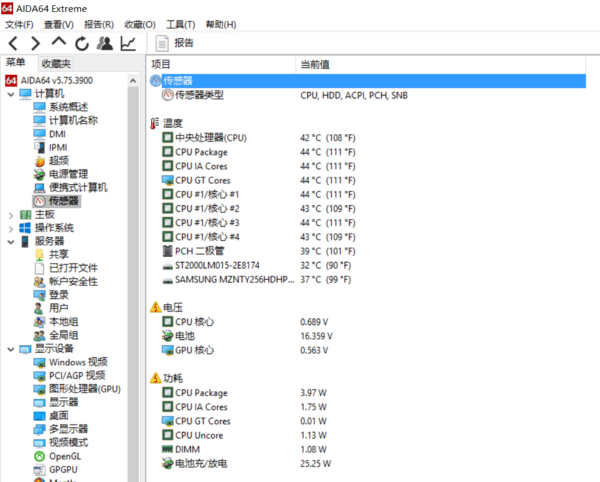600x482 pixels.
Task: Refresh the sensor readings
Action: (82, 44)
